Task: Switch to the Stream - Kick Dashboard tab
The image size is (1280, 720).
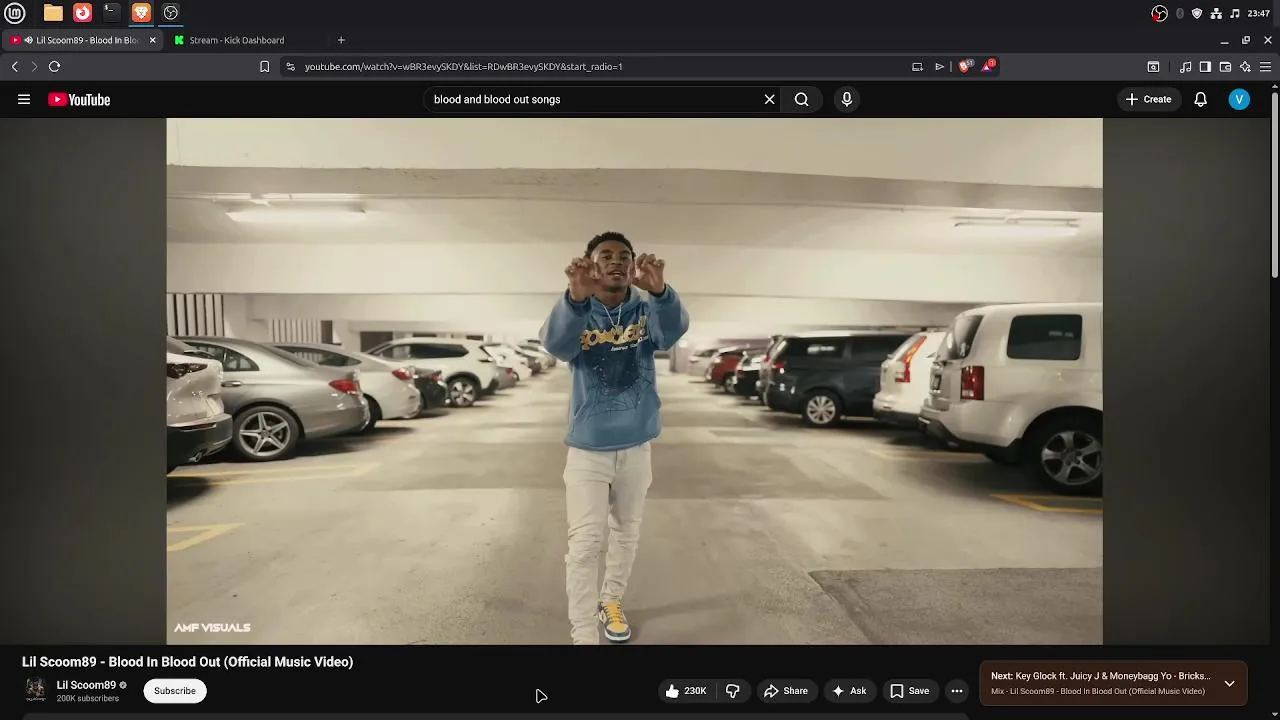Action: (237, 40)
